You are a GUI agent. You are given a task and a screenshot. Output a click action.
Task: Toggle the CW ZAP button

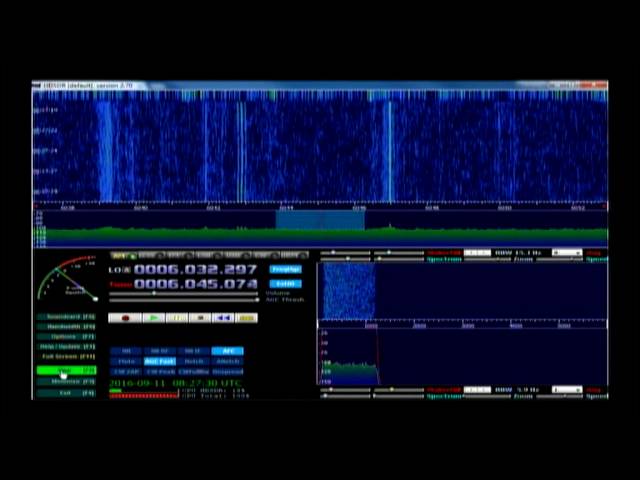pos(126,372)
